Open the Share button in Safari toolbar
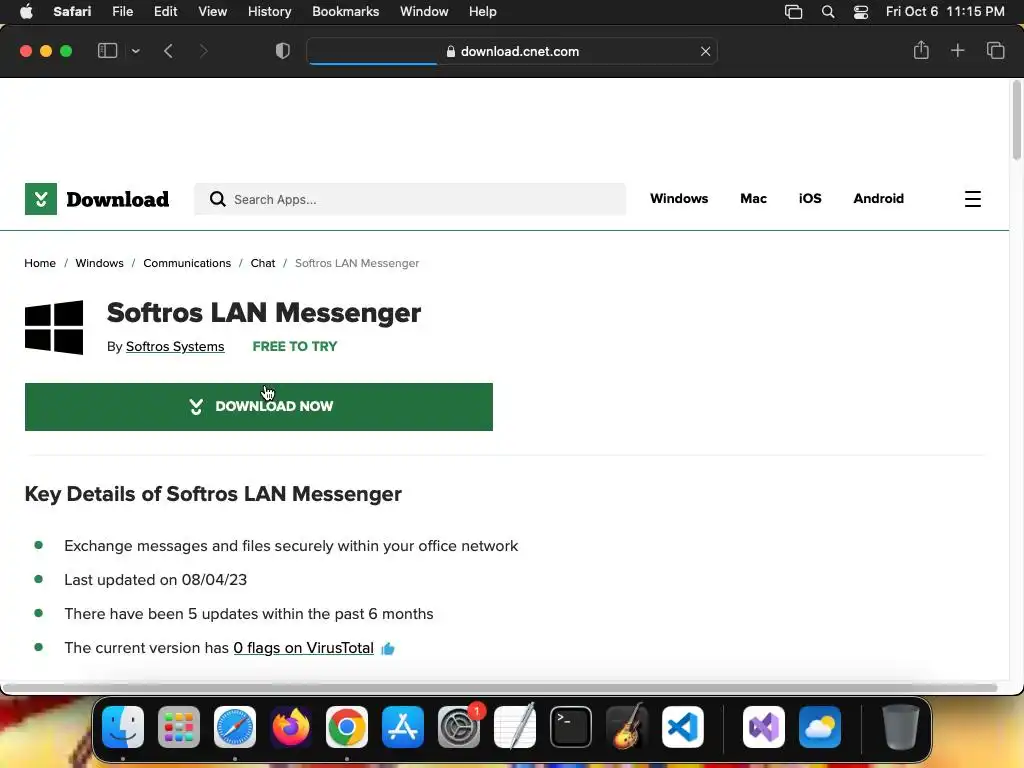This screenshot has width=1024, height=768. (921, 50)
